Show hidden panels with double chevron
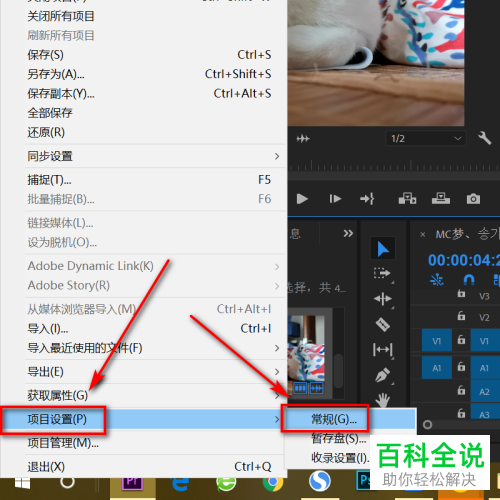This screenshot has height=500, width=500. click(348, 233)
